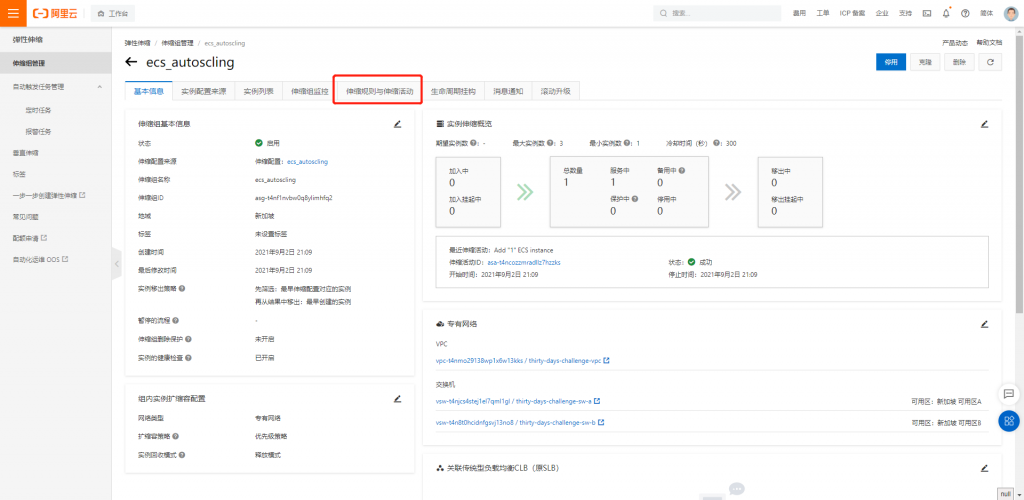The width and height of the screenshot is (1024, 500).
Task: Collapse the 自动触发任务管理 sidebar group
Action: pyautogui.click(x=99, y=86)
